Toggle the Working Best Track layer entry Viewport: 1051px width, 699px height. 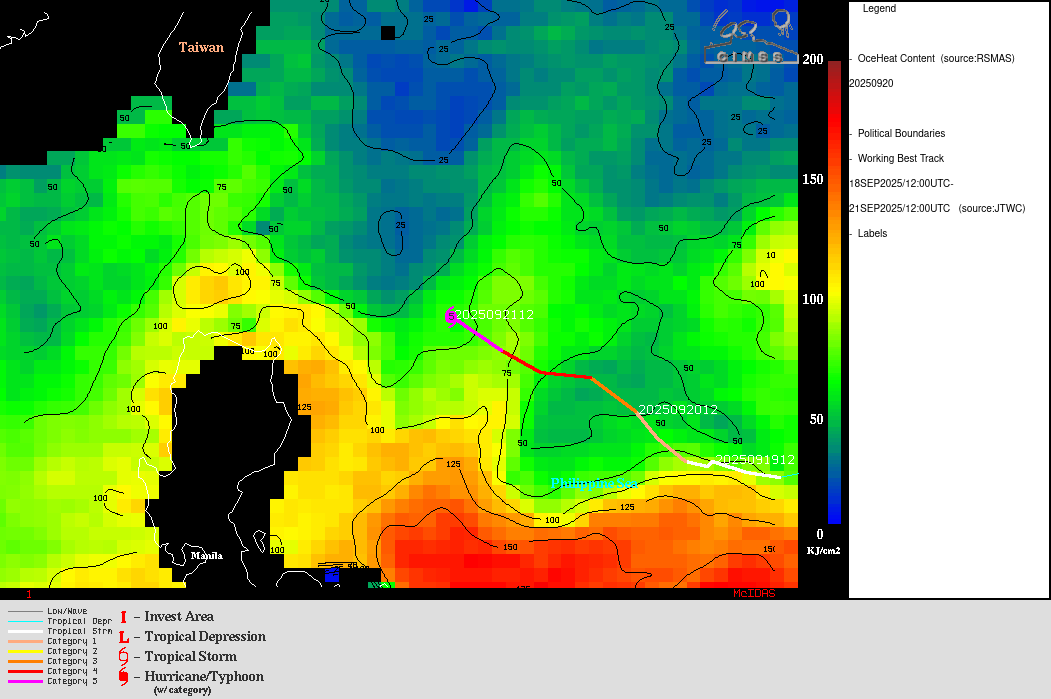click(x=900, y=159)
